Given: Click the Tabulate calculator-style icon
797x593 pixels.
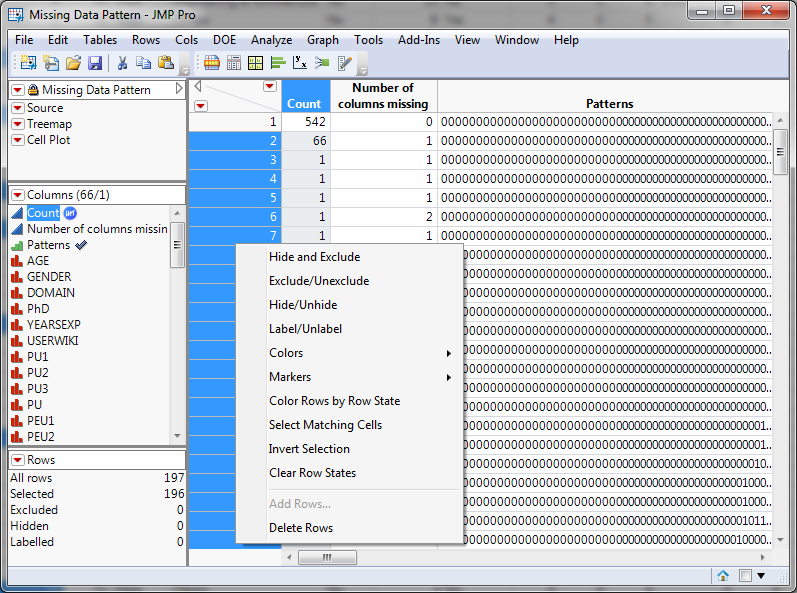Looking at the screenshot, I should (234, 63).
